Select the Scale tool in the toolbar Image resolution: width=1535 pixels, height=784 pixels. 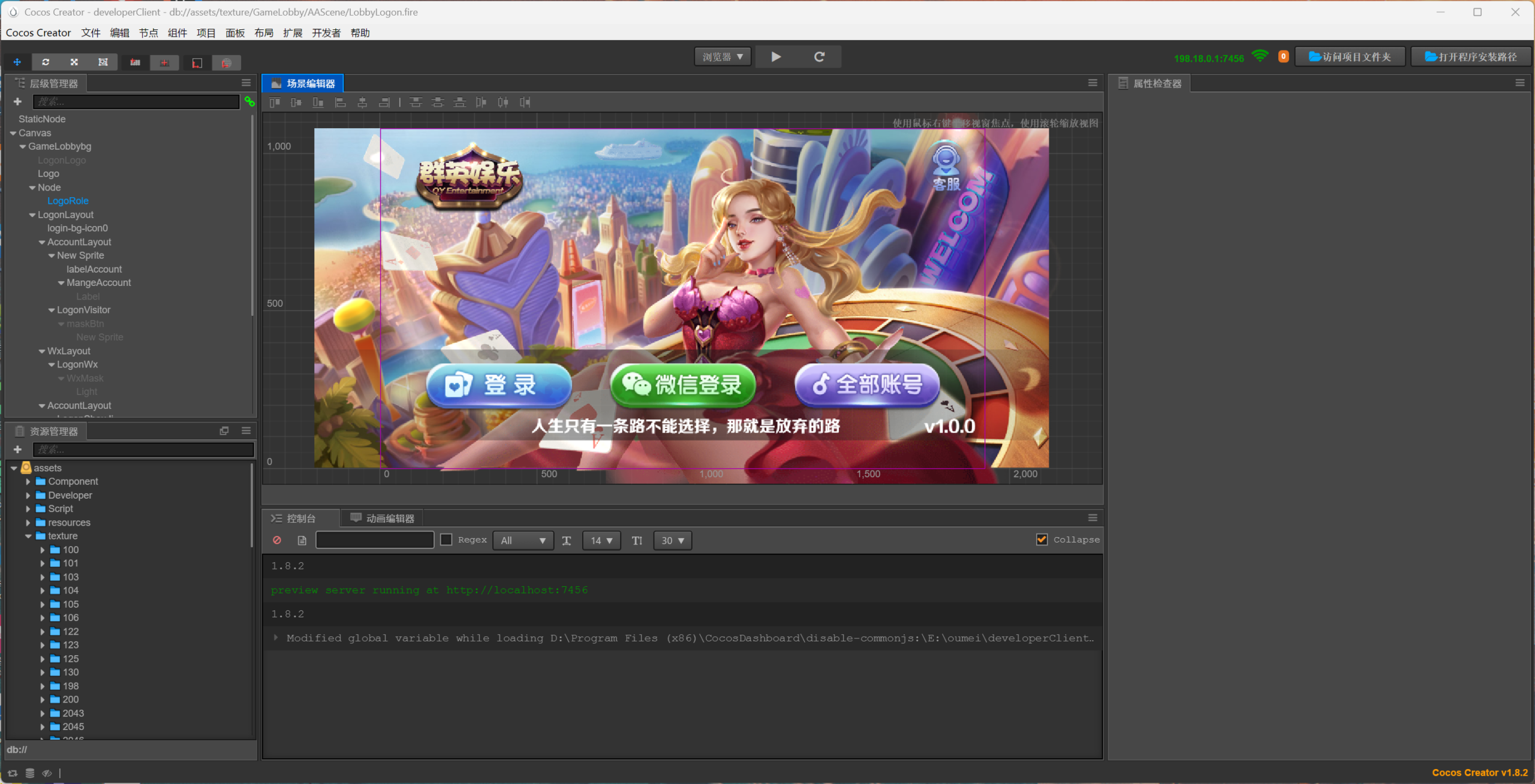pos(74,62)
